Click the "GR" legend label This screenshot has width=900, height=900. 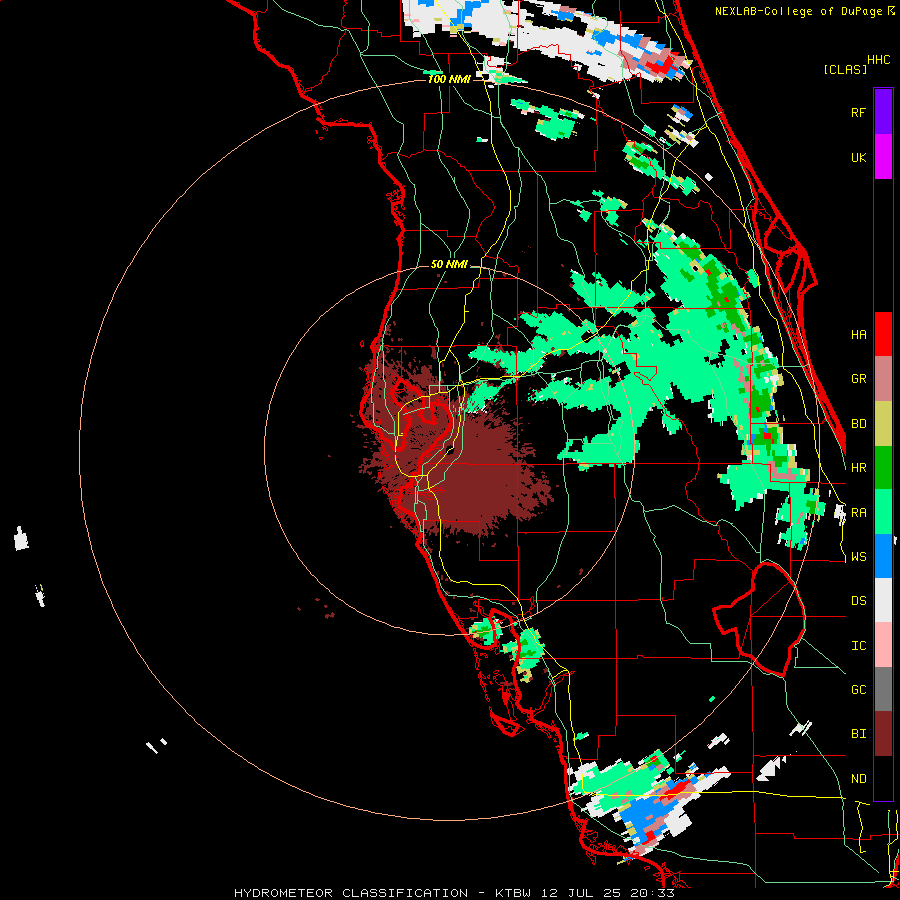click(x=858, y=379)
